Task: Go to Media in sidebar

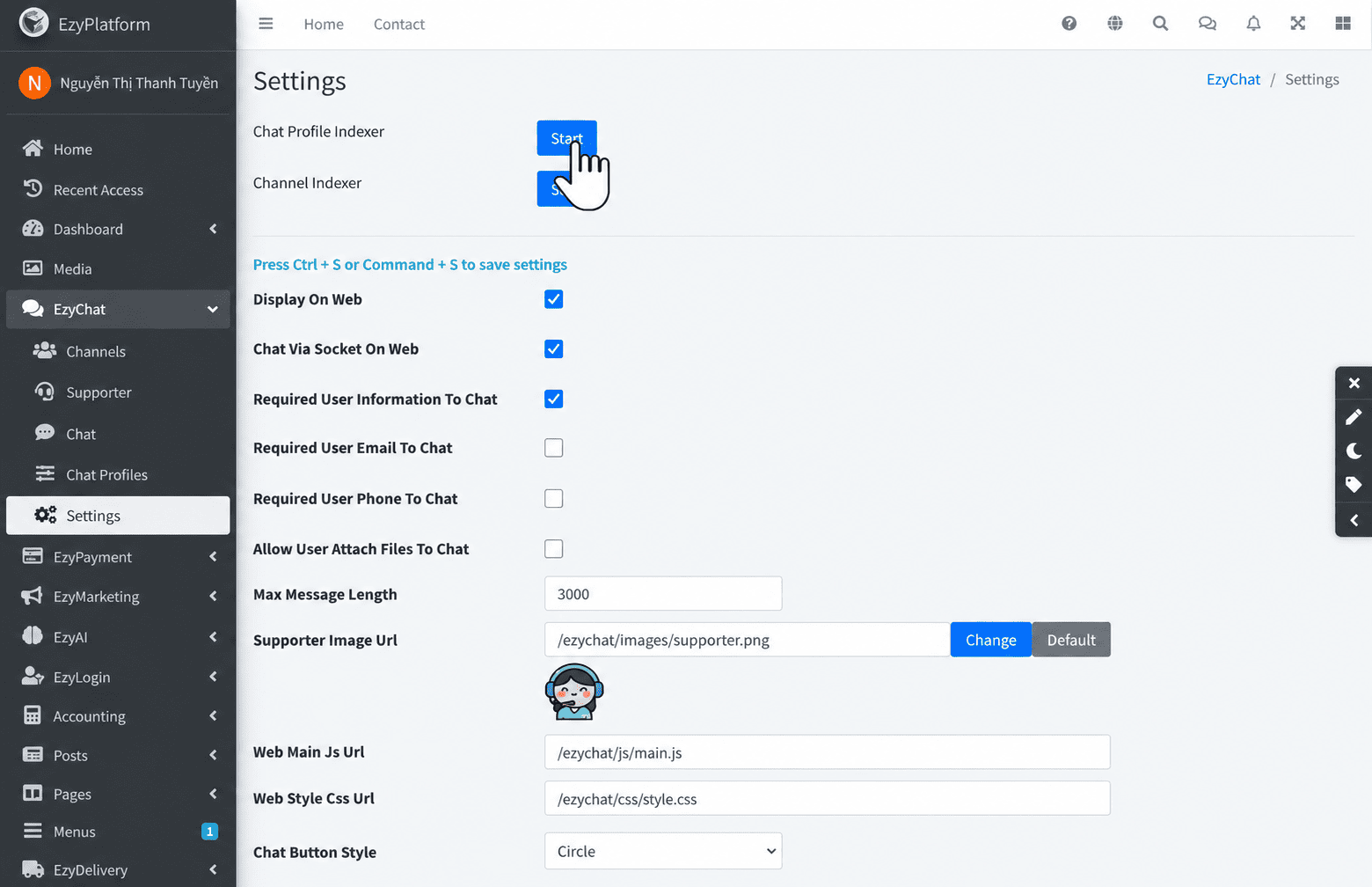Action: pyautogui.click(x=118, y=268)
